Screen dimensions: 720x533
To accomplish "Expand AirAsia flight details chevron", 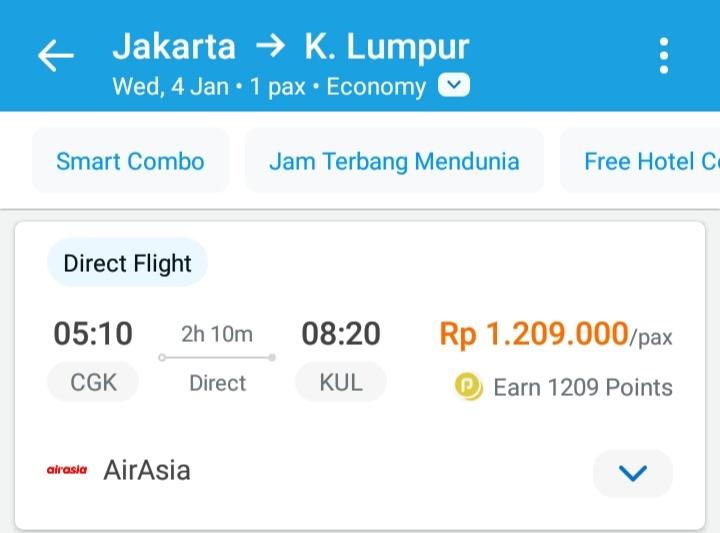I will coord(633,473).
